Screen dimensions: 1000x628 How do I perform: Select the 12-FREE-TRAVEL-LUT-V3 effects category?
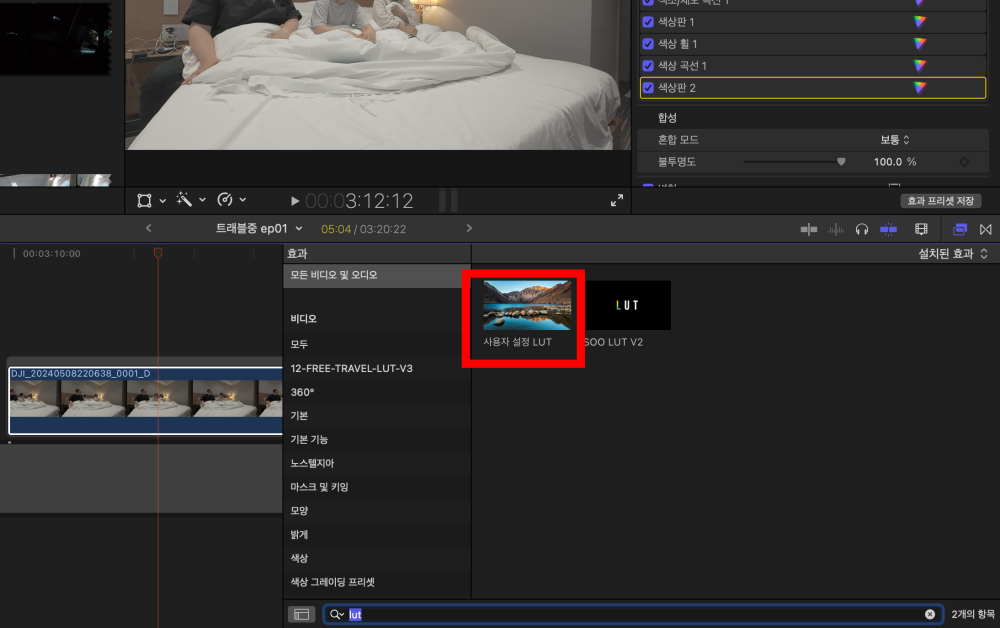[x=351, y=368]
